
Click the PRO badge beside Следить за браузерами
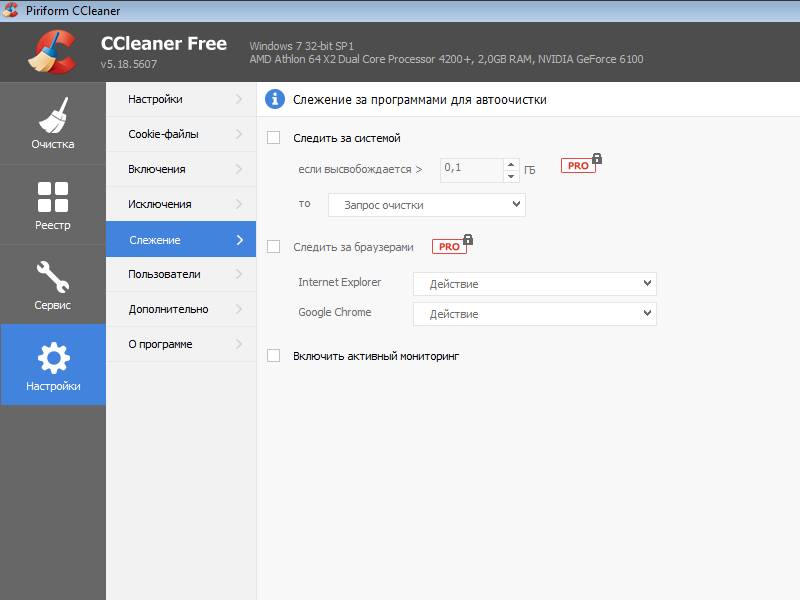click(453, 245)
